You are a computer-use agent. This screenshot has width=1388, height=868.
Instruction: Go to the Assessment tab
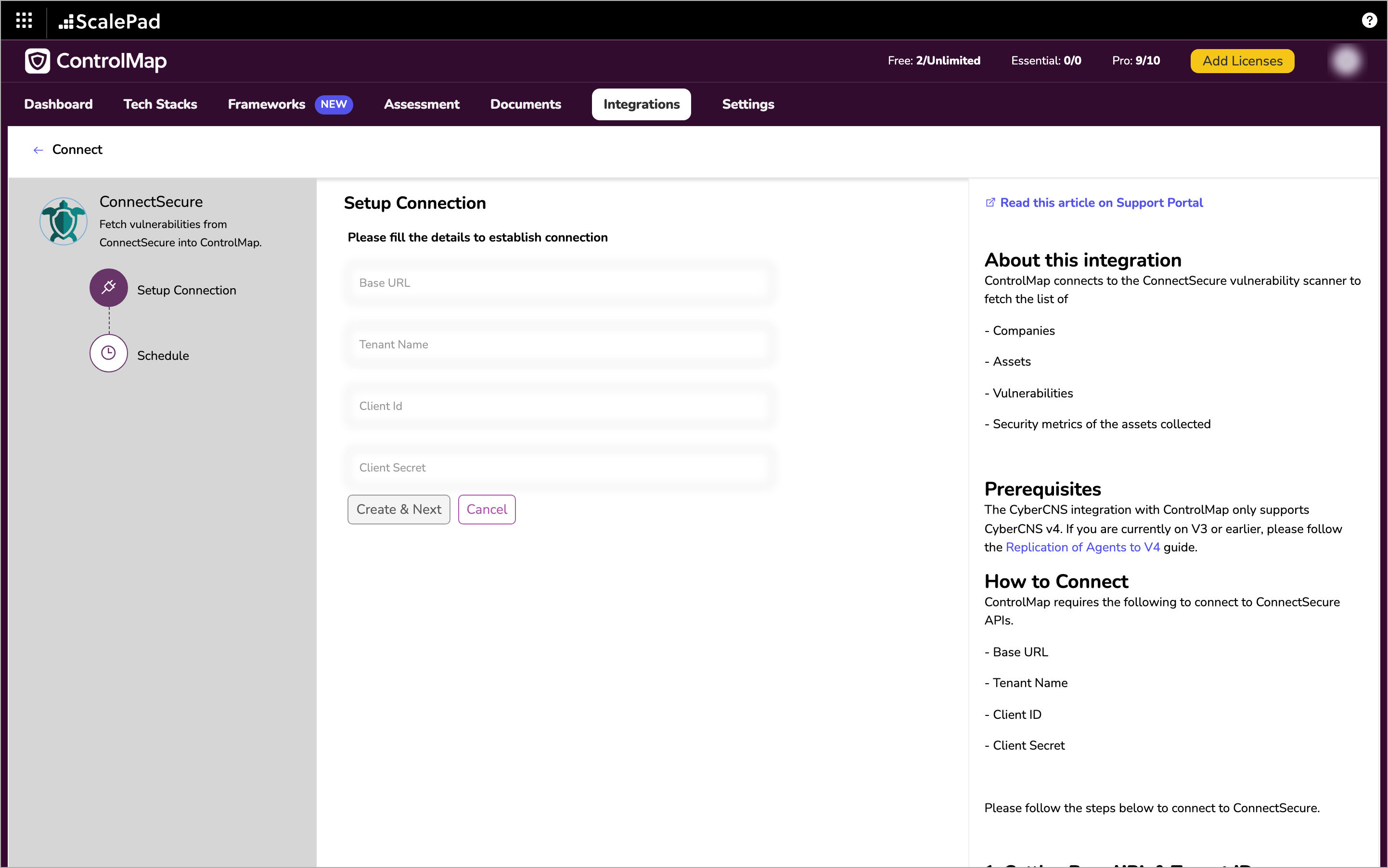[422, 104]
